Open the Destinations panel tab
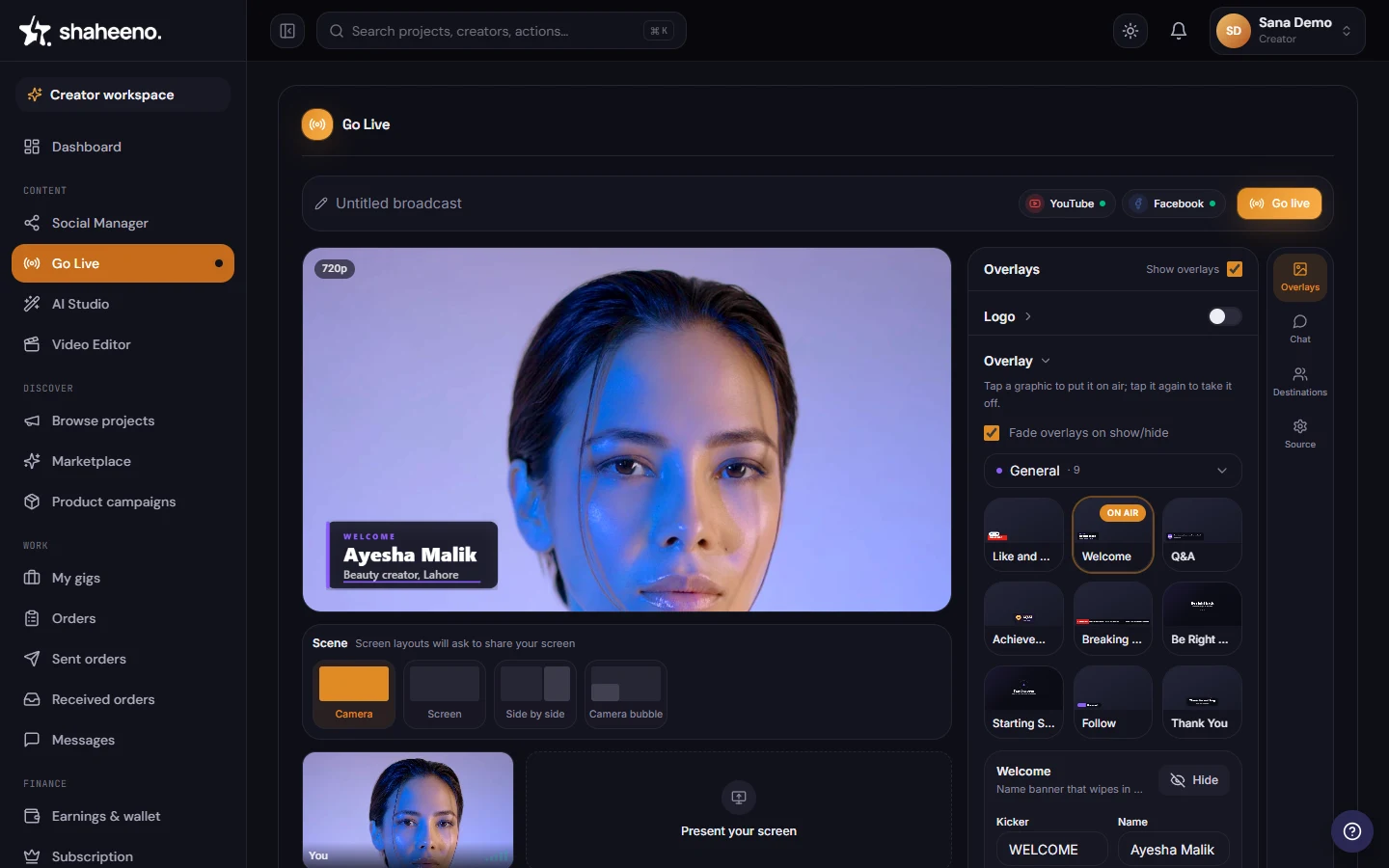 (1300, 382)
